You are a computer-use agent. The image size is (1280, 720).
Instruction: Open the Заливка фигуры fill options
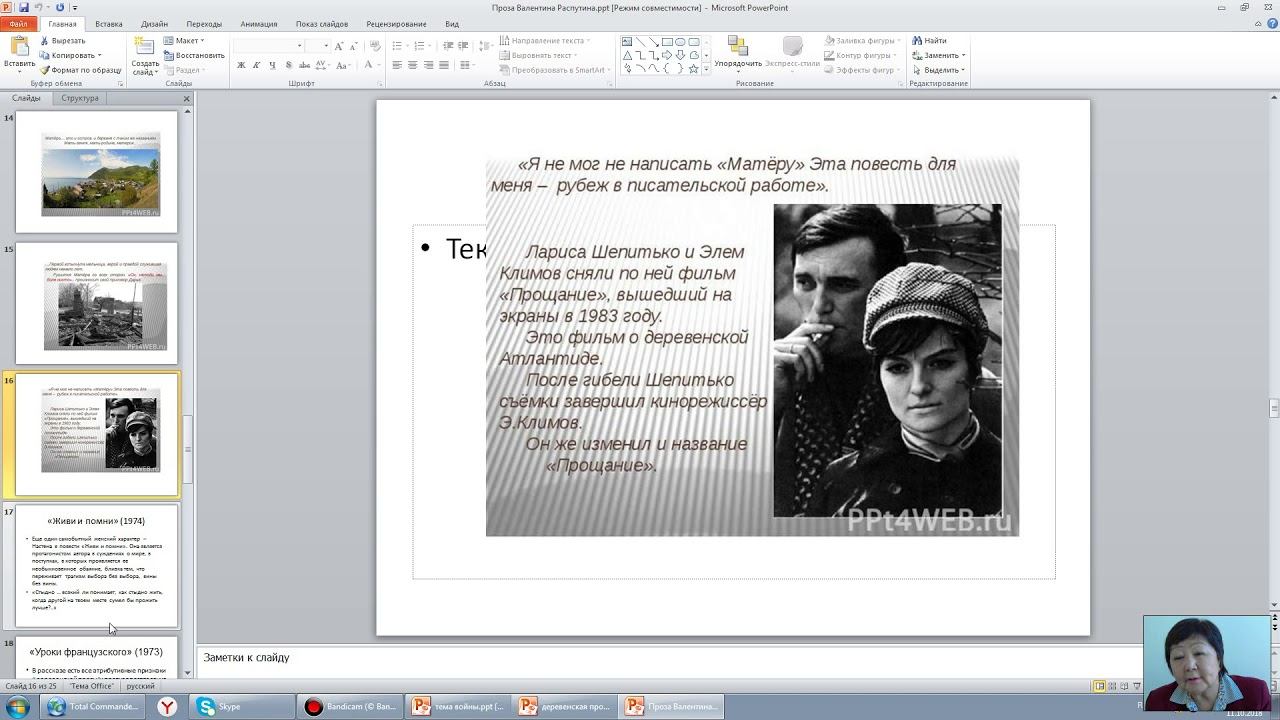862,41
